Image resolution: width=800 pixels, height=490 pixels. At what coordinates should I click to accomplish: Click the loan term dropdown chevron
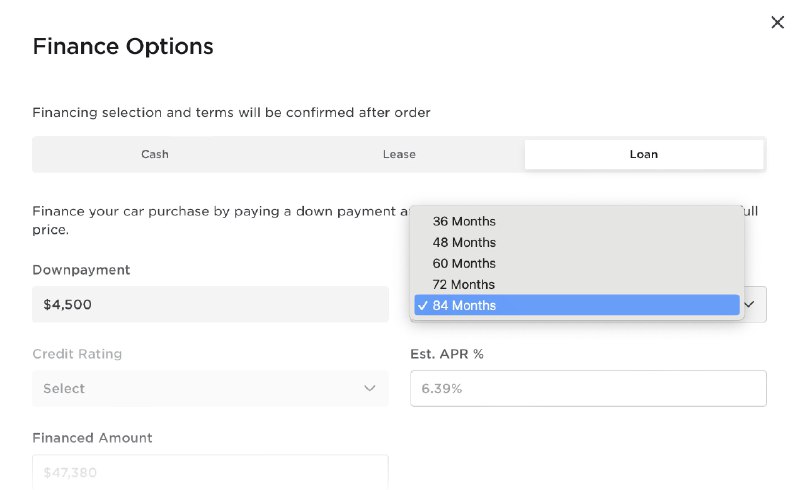(x=749, y=304)
